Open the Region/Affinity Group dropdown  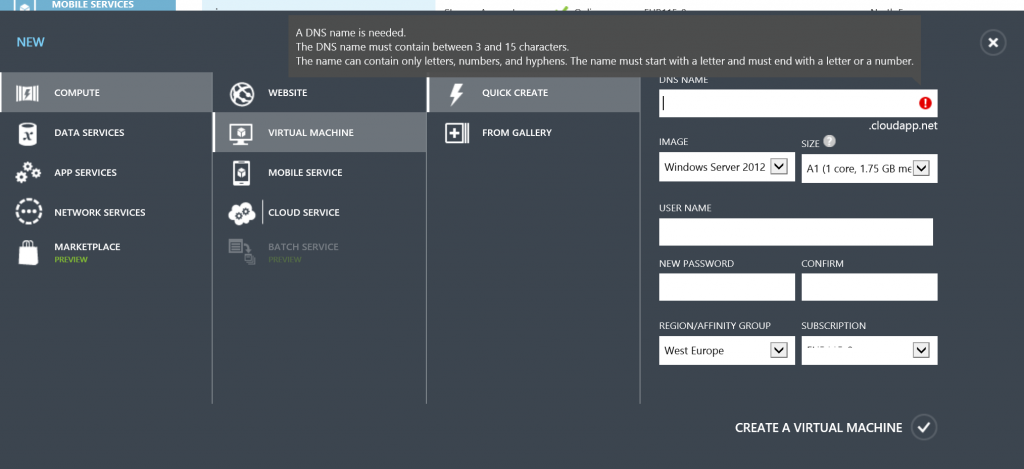(x=727, y=350)
